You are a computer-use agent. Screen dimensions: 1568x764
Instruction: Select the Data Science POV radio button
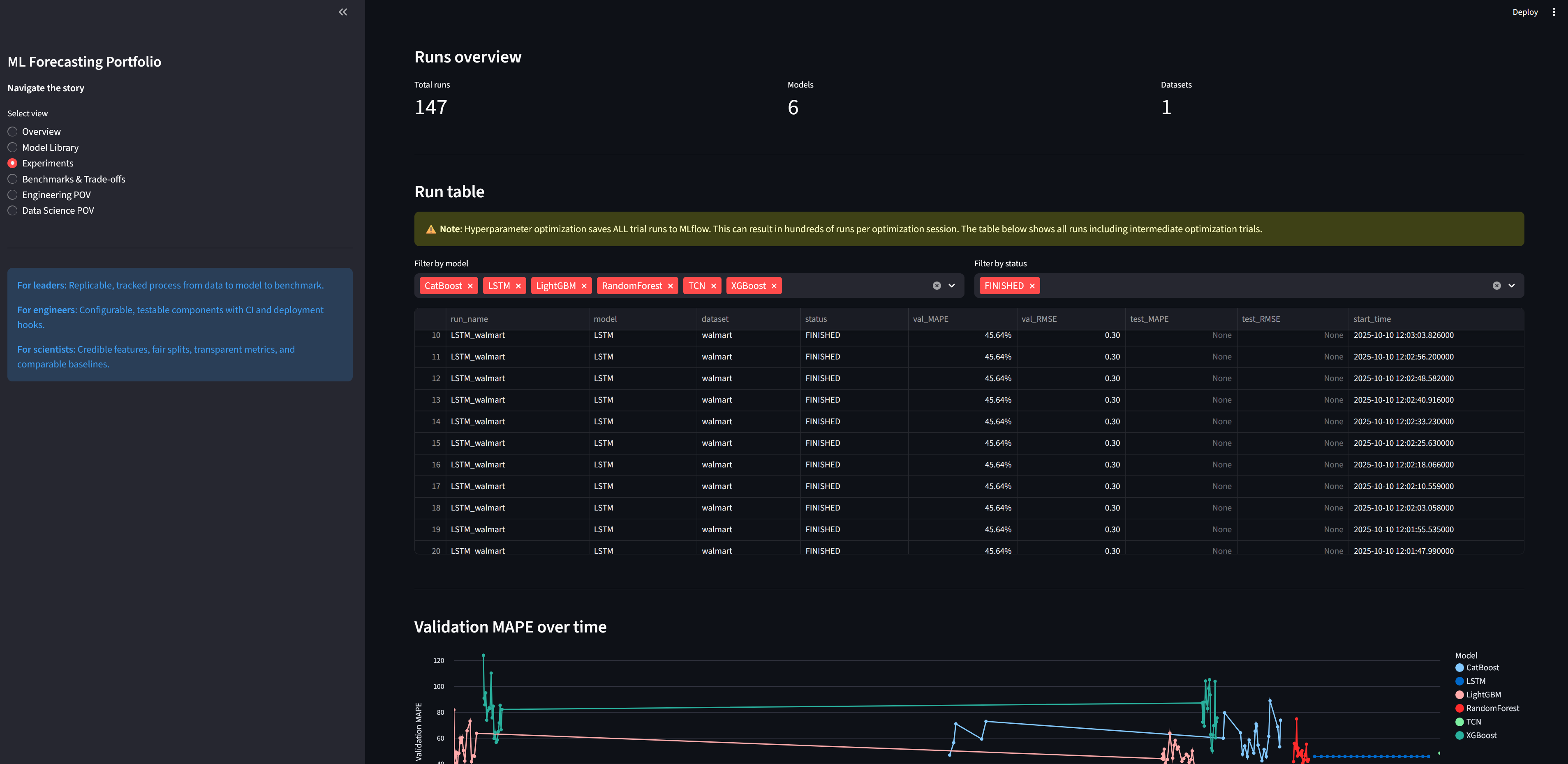click(x=12, y=210)
